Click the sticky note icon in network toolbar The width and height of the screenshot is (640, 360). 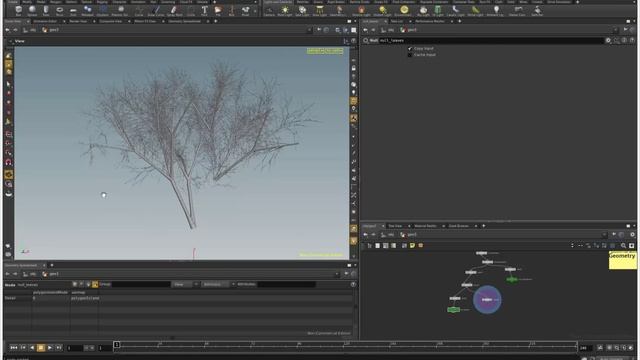click(412, 245)
